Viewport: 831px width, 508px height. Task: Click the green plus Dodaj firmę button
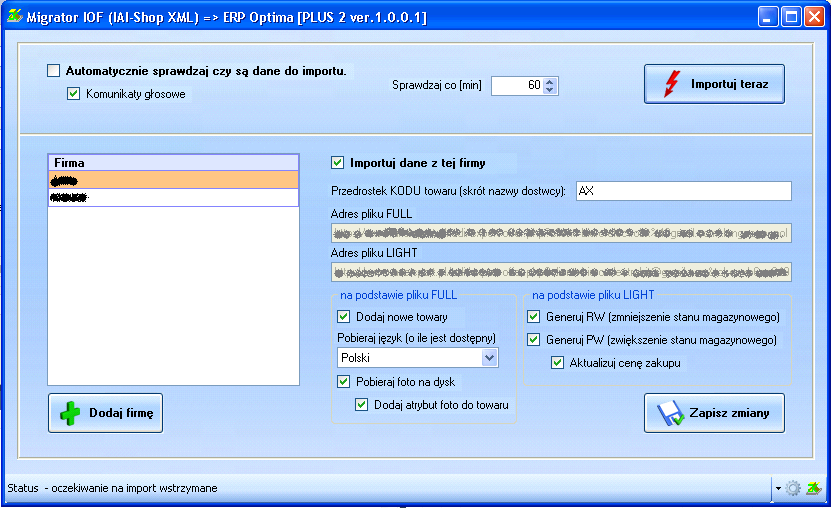point(105,413)
